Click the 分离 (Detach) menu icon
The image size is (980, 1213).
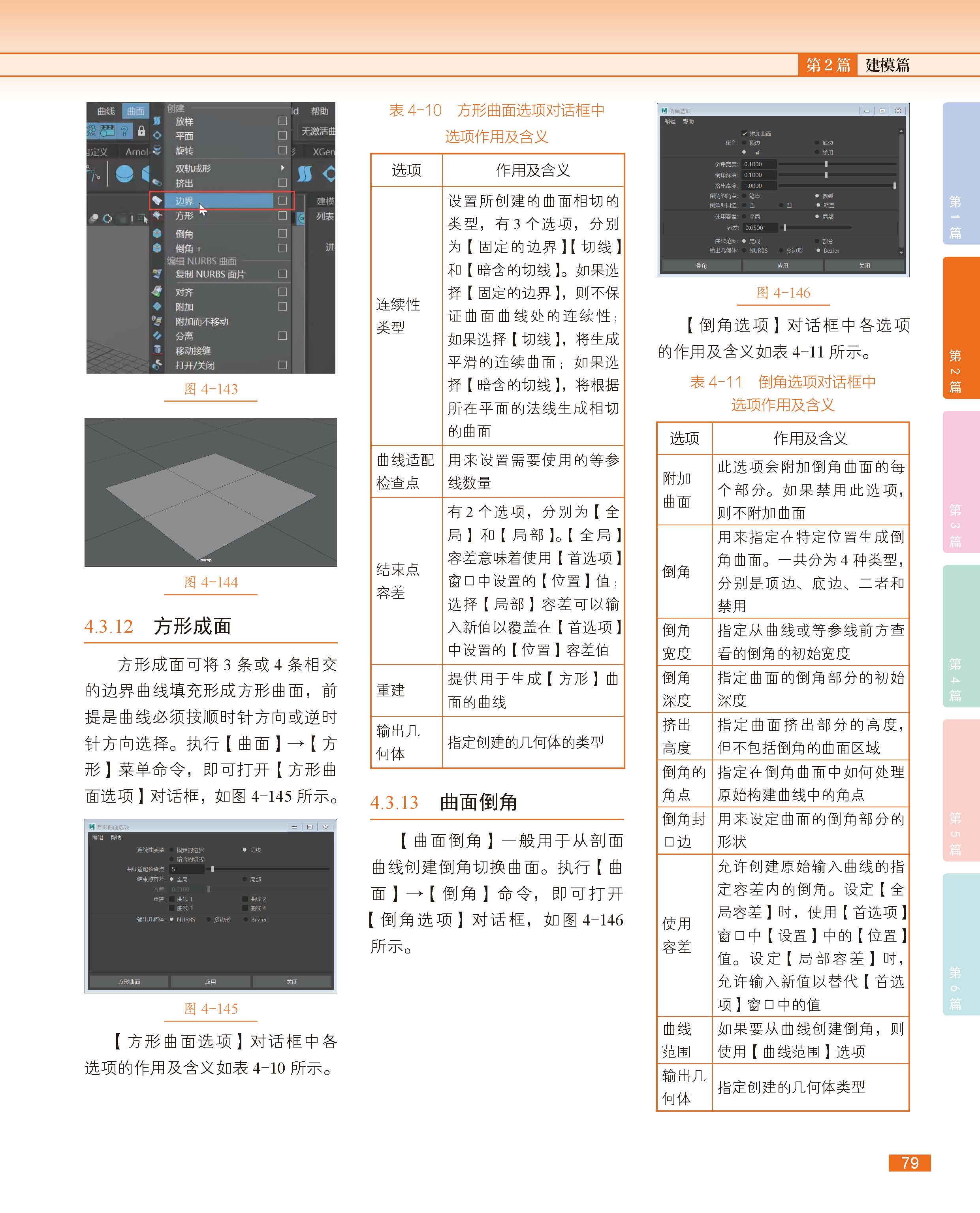tap(157, 336)
